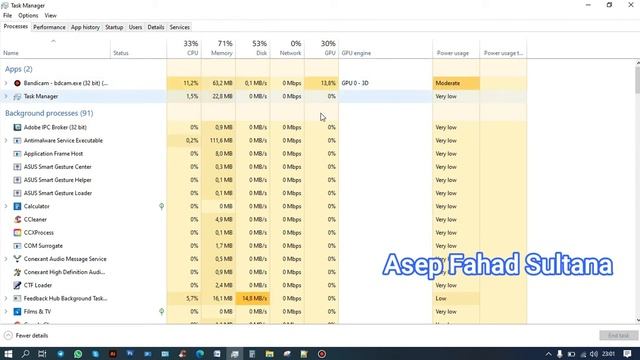The height and width of the screenshot is (360, 640).
Task: Open taskbar Search
Action: point(25,354)
